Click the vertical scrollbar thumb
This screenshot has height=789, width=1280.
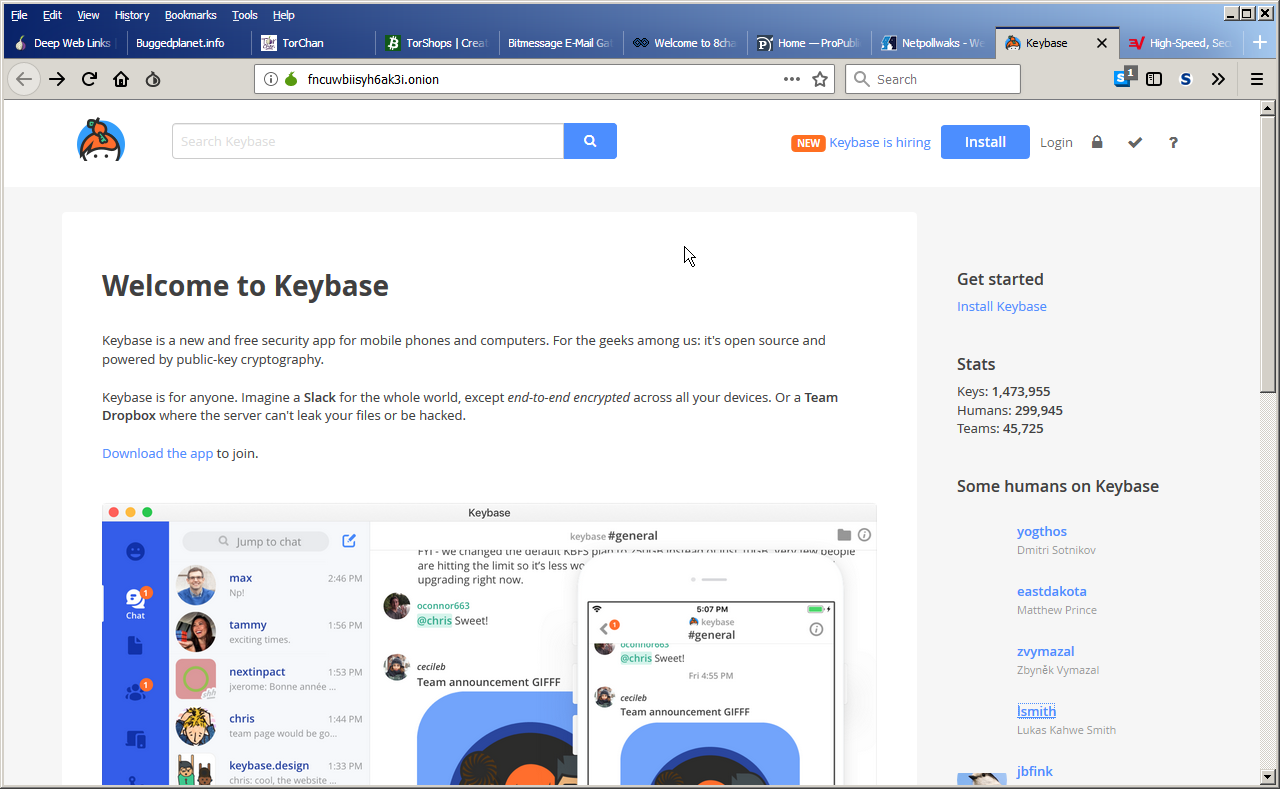coord(1268,255)
